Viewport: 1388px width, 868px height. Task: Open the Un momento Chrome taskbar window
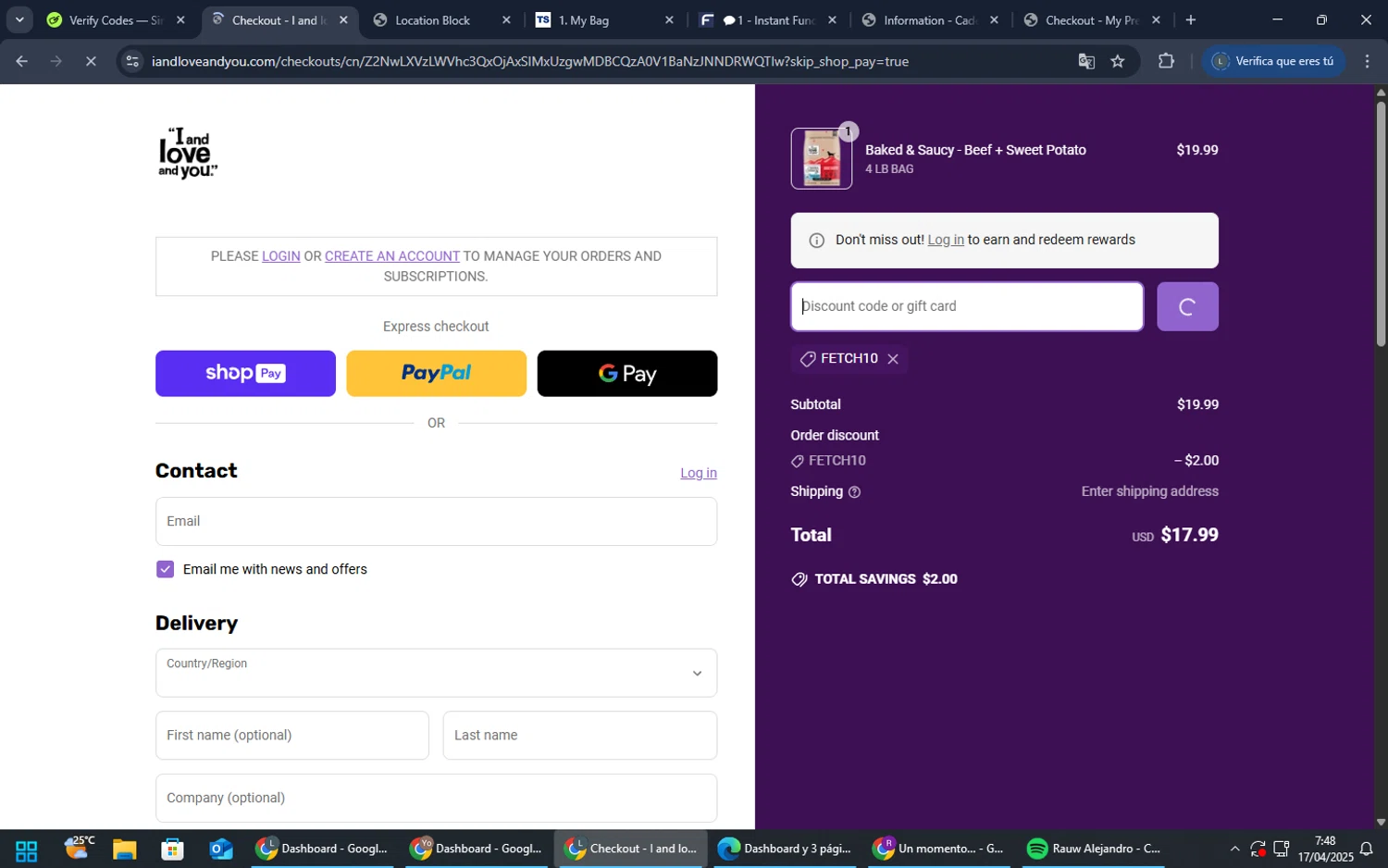[938, 849]
